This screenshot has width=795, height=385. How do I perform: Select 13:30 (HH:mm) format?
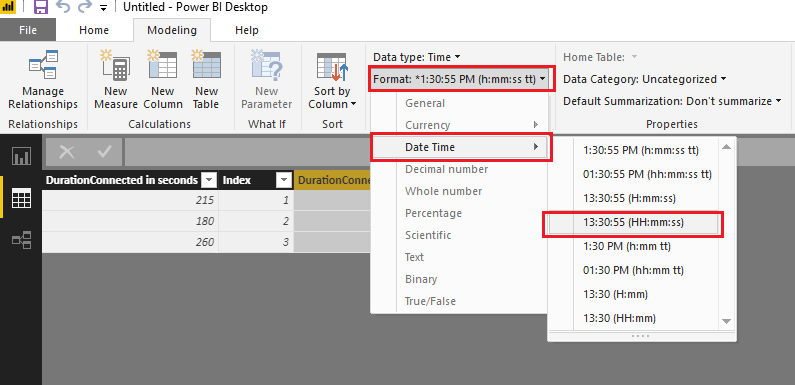pos(634,318)
